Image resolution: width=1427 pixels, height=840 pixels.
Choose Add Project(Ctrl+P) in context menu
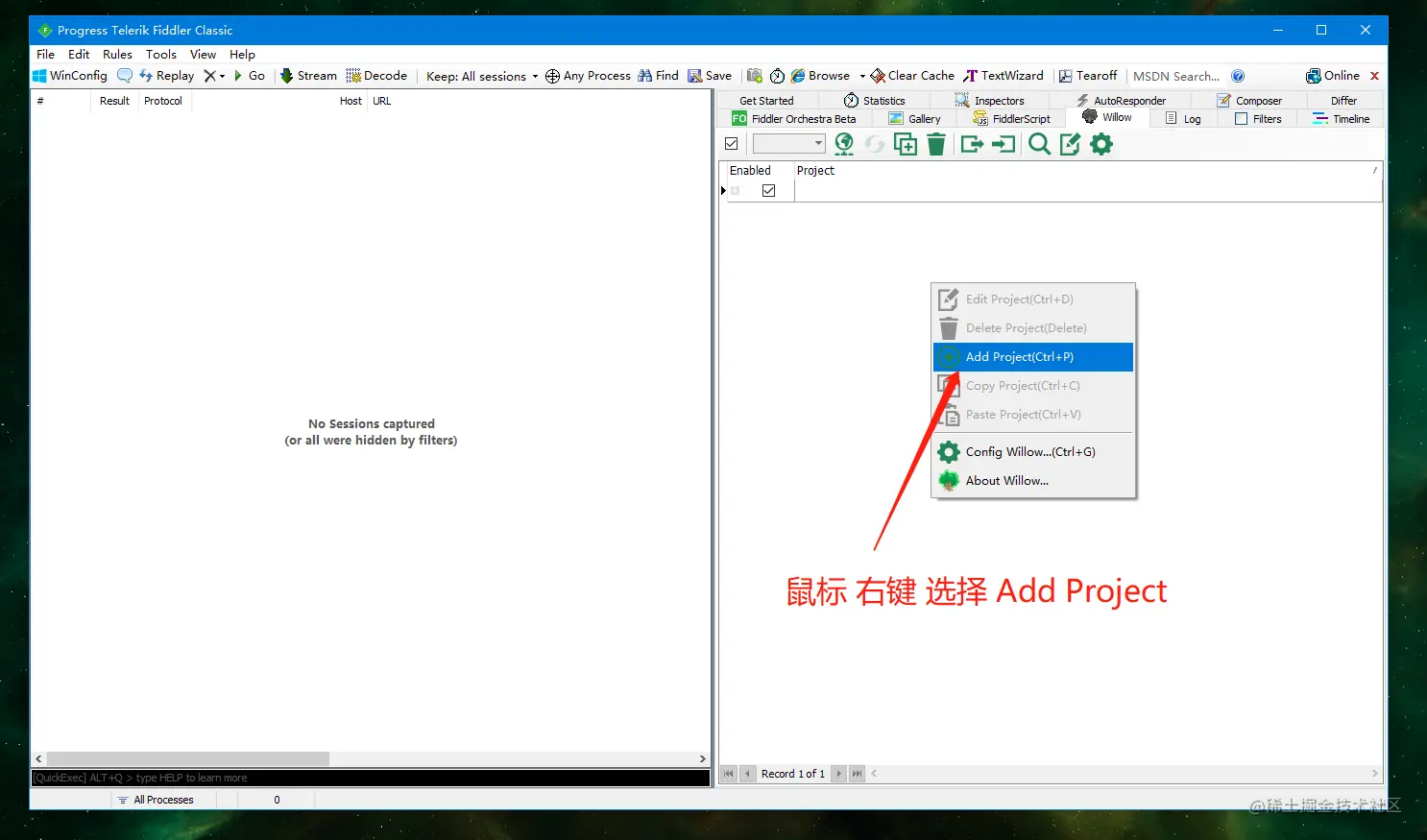click(1033, 357)
